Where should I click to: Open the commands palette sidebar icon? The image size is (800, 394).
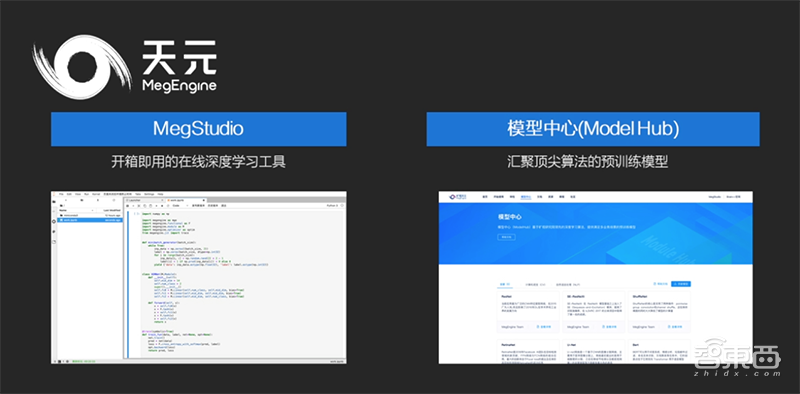pyautogui.click(x=54, y=221)
